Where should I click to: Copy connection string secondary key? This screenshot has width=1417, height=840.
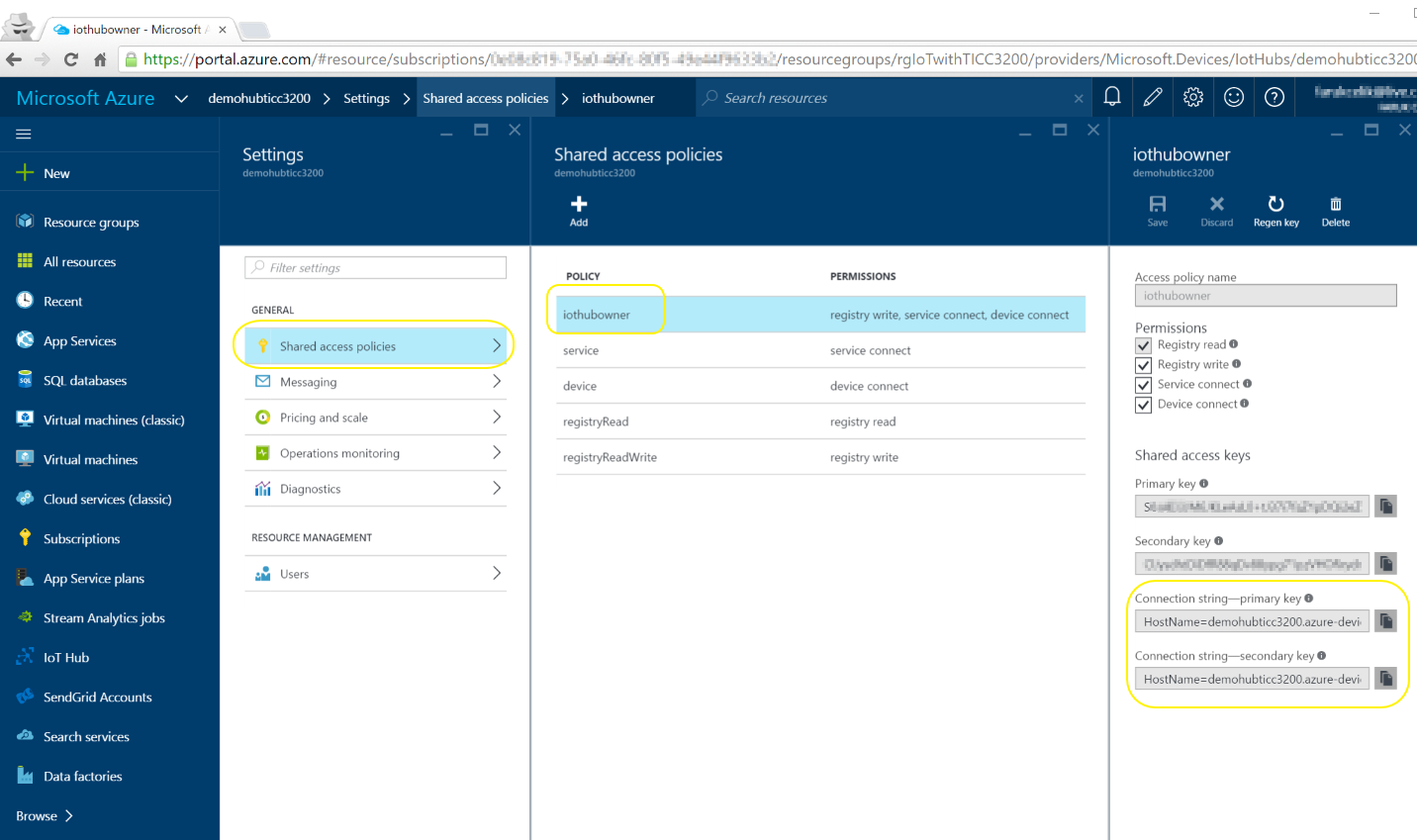pos(1386,679)
